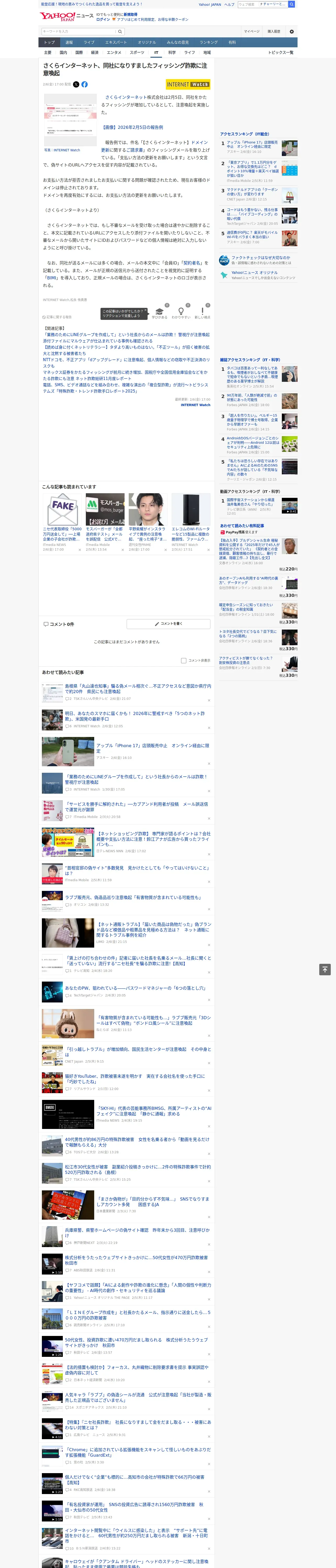336x1568 pixels.
Task: Open ranking item マクドナルドアプリの「クーポンの使い方」
Action: click(x=253, y=192)
